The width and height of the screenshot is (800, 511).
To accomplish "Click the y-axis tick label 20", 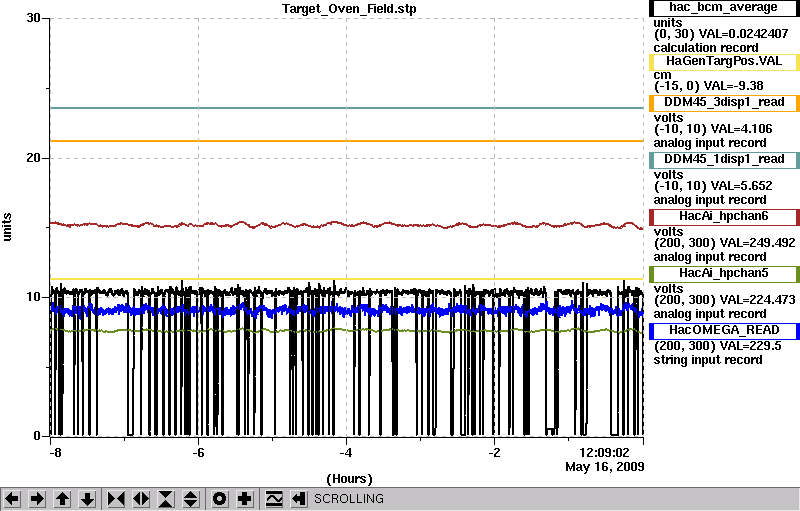I will (x=33, y=158).
